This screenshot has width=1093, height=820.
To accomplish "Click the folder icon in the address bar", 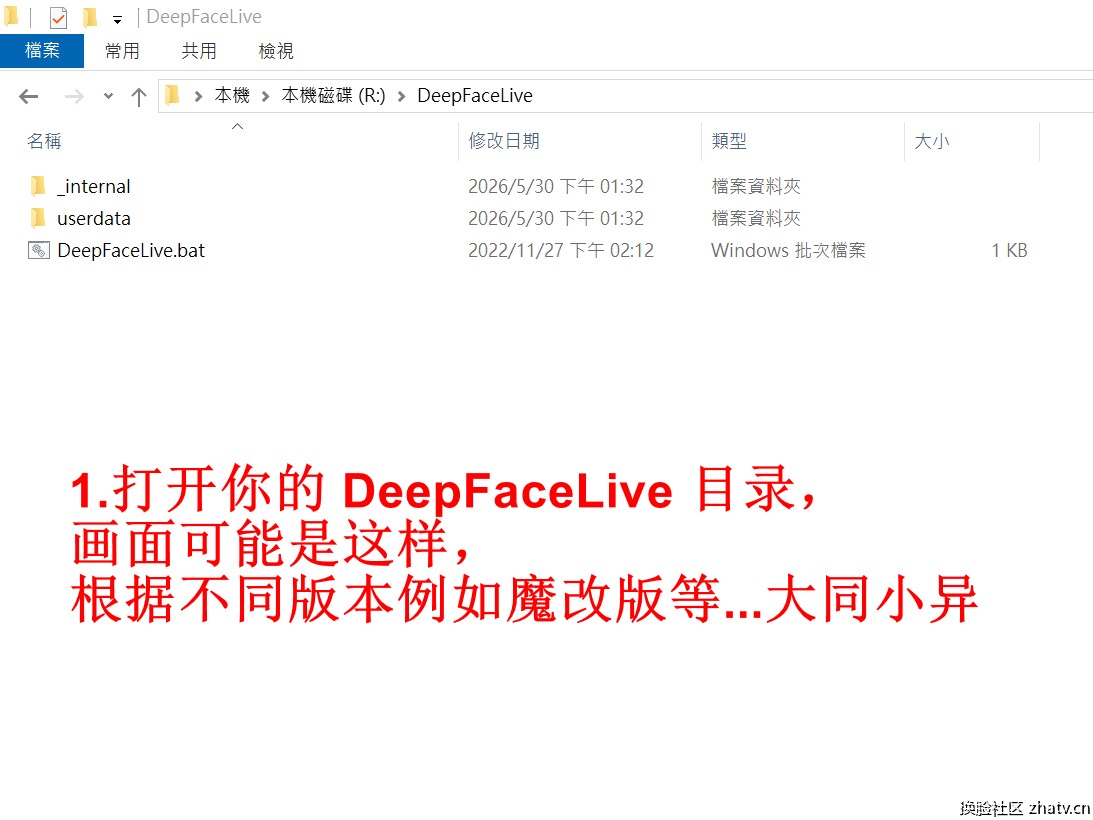I will click(173, 95).
